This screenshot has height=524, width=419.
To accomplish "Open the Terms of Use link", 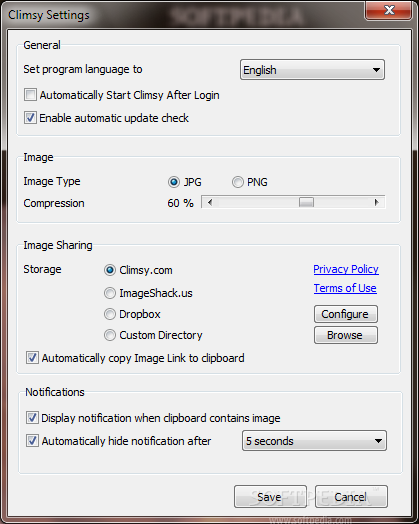I will (x=345, y=288).
